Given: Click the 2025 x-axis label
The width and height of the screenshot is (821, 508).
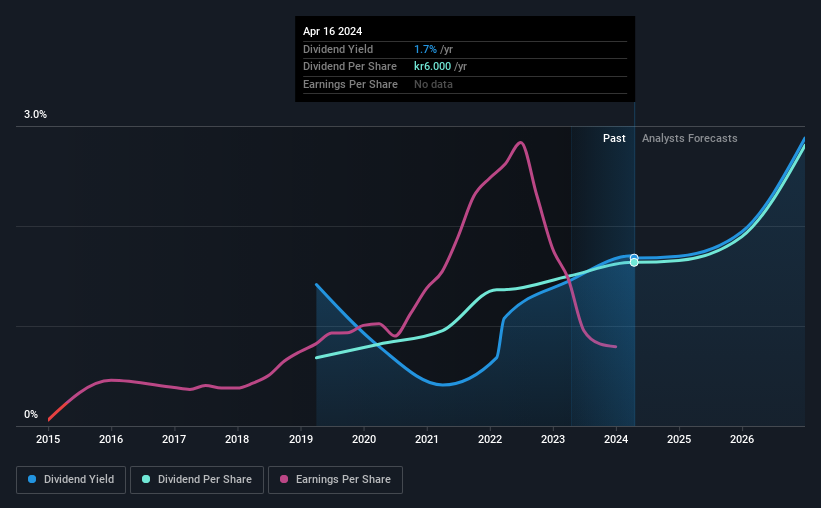Looking at the screenshot, I should point(679,439).
